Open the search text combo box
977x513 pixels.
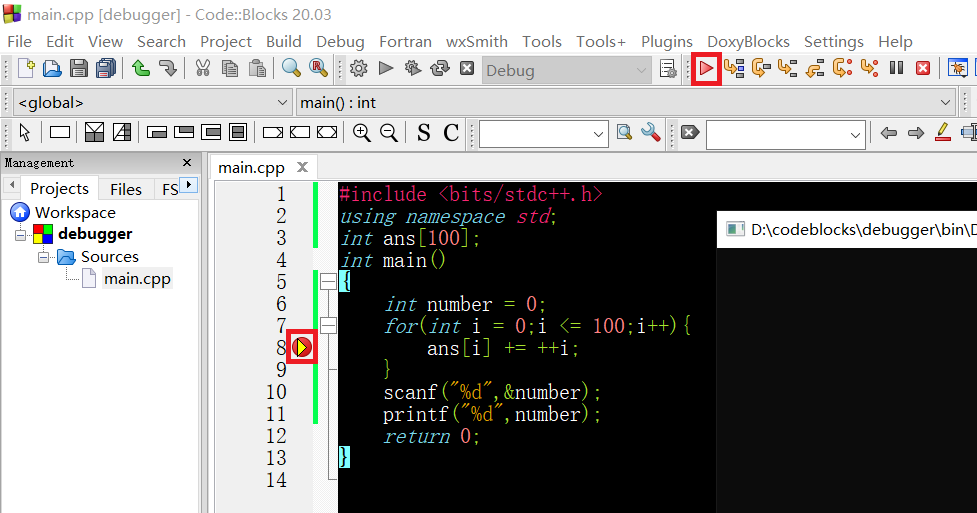point(543,133)
